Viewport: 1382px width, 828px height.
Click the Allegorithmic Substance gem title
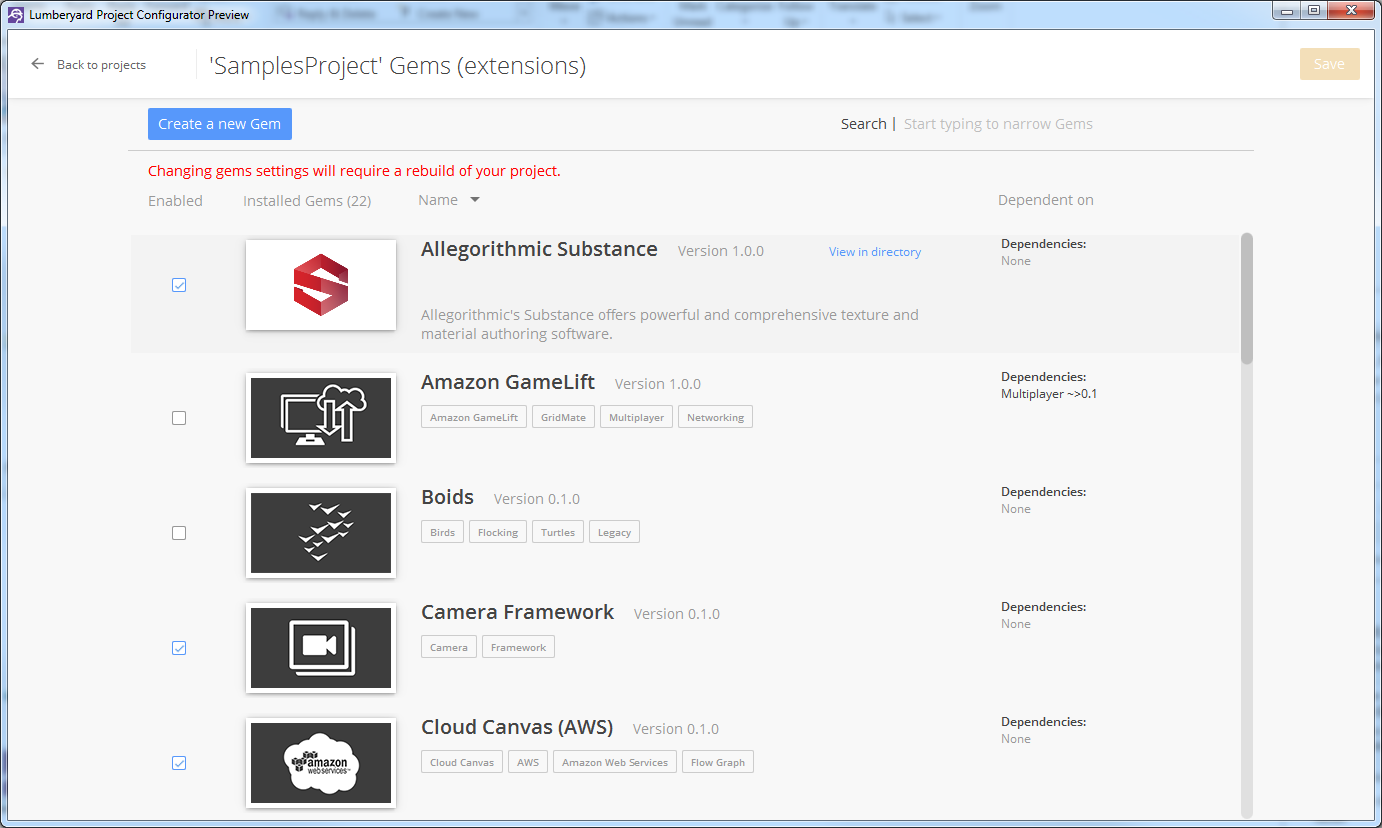tap(539, 249)
